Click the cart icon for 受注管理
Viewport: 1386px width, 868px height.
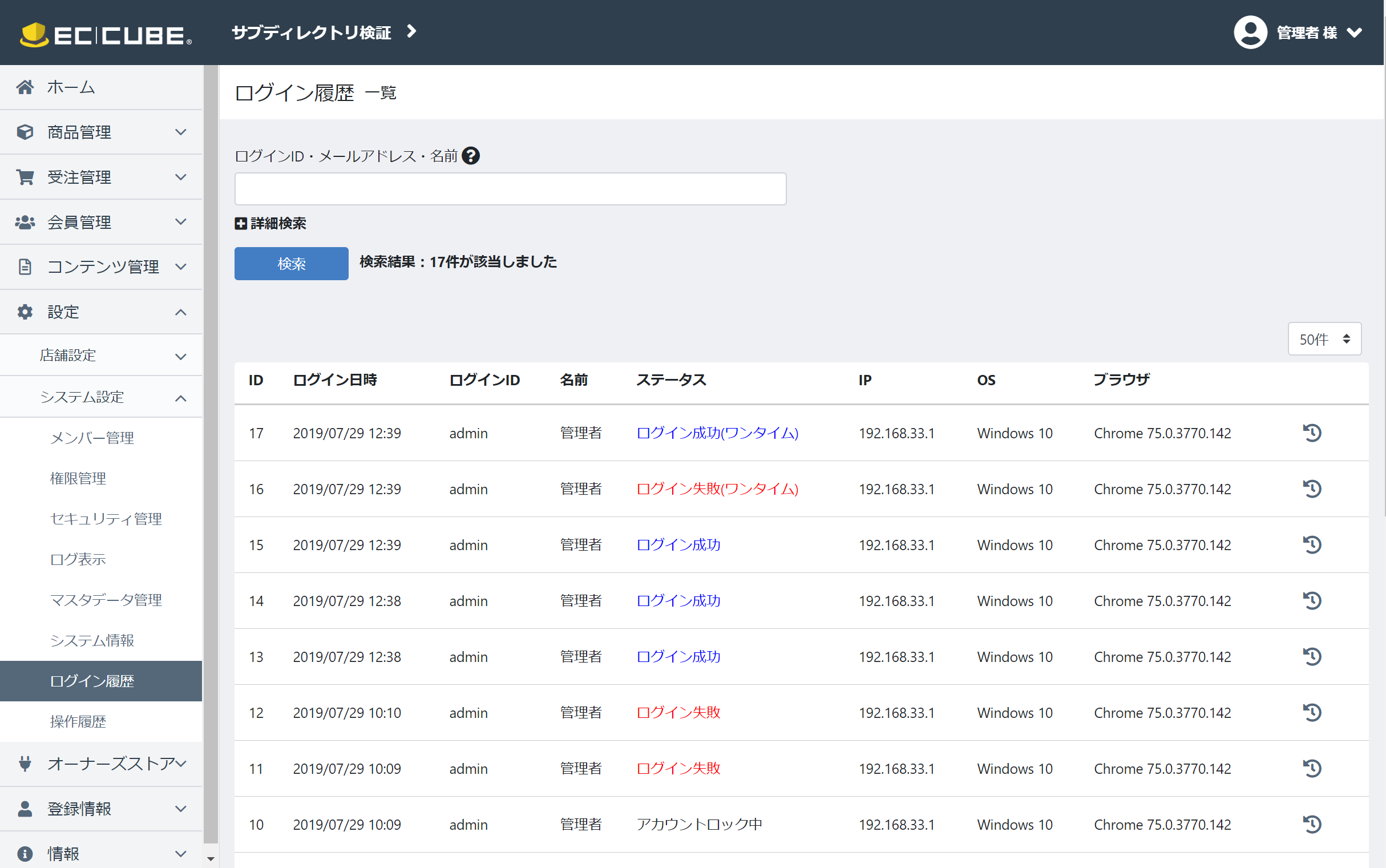pyautogui.click(x=25, y=177)
